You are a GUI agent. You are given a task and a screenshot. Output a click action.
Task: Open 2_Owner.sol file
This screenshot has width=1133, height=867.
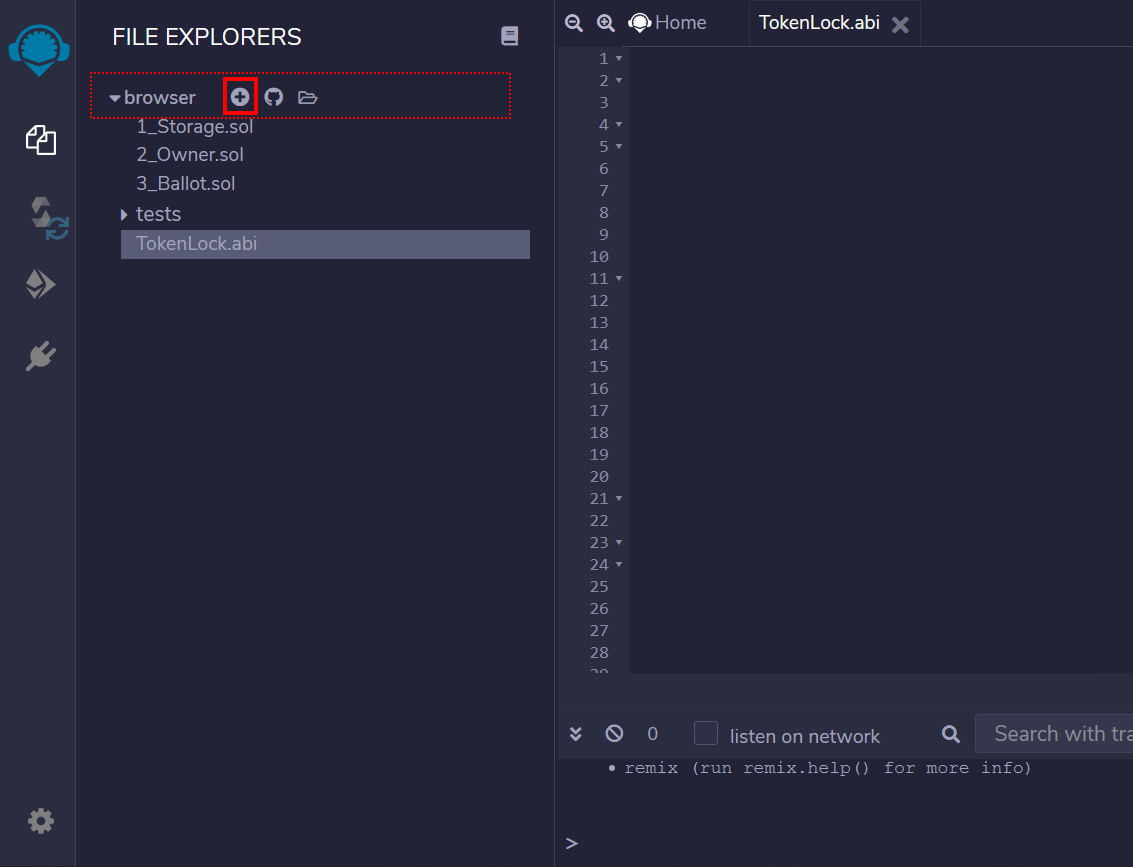(x=190, y=155)
